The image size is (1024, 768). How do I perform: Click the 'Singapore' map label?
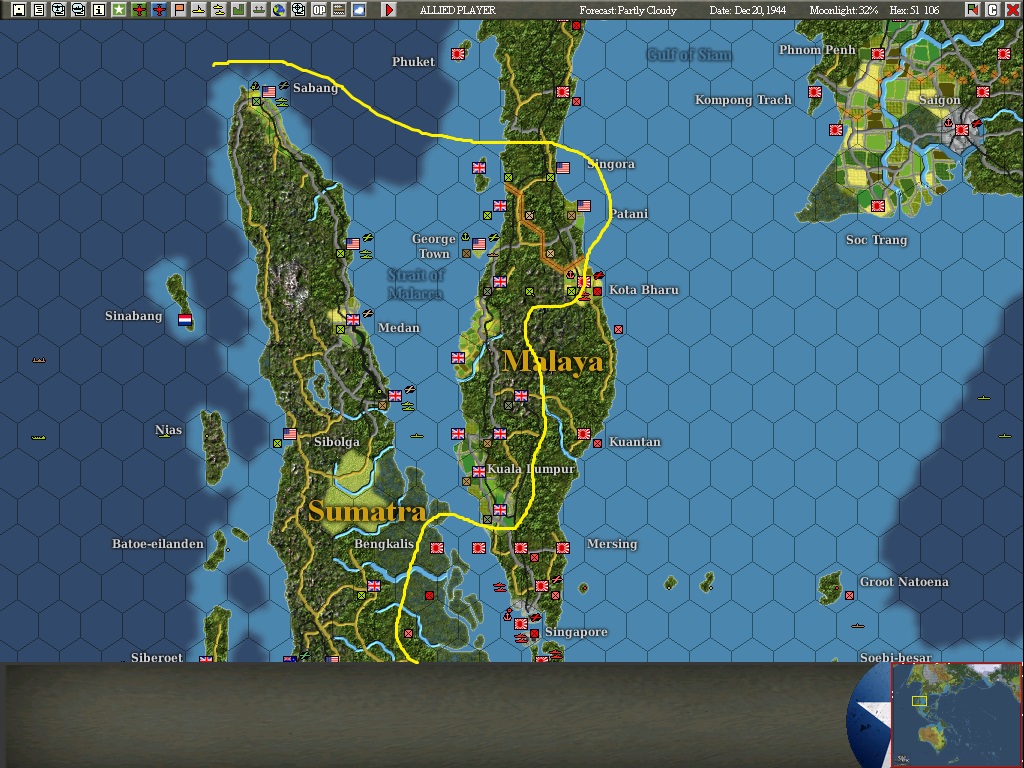(x=576, y=632)
